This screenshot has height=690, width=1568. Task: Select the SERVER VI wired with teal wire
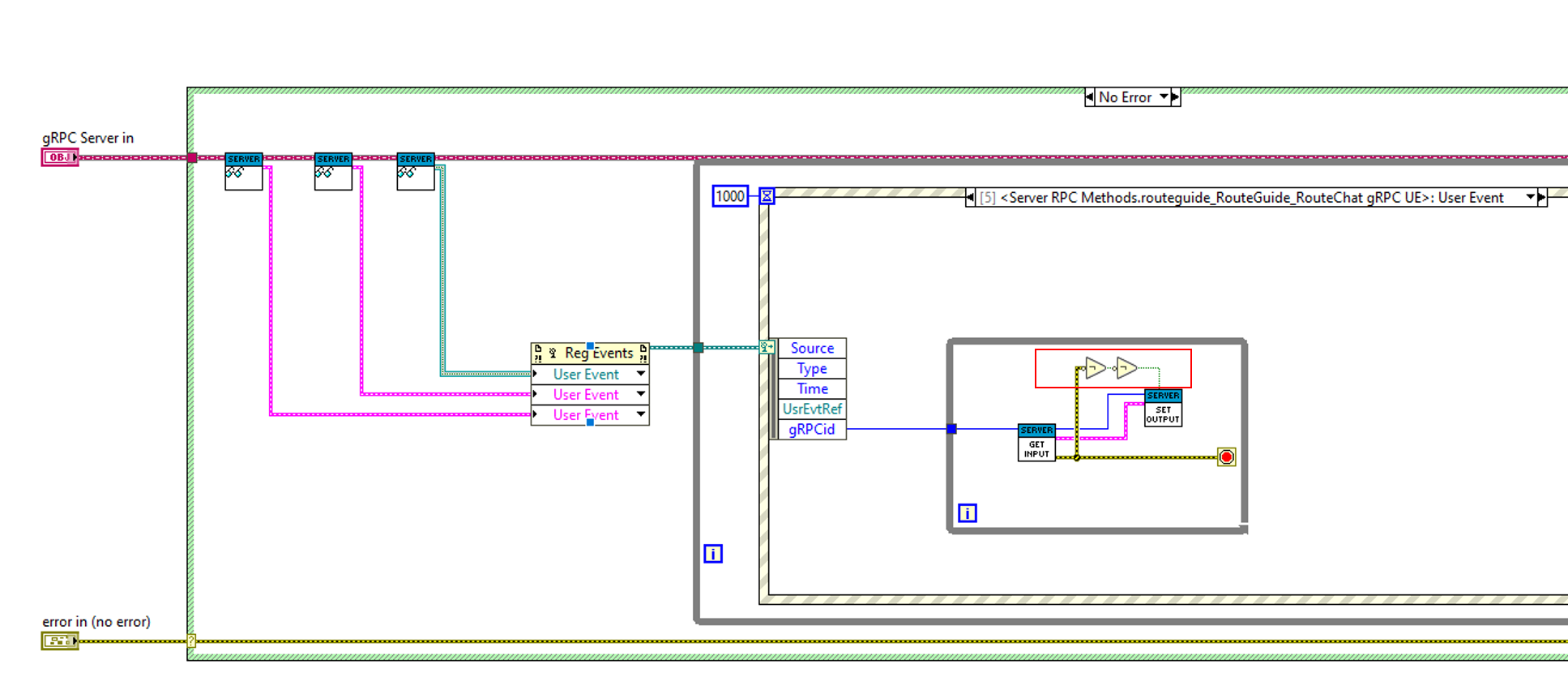[x=416, y=171]
